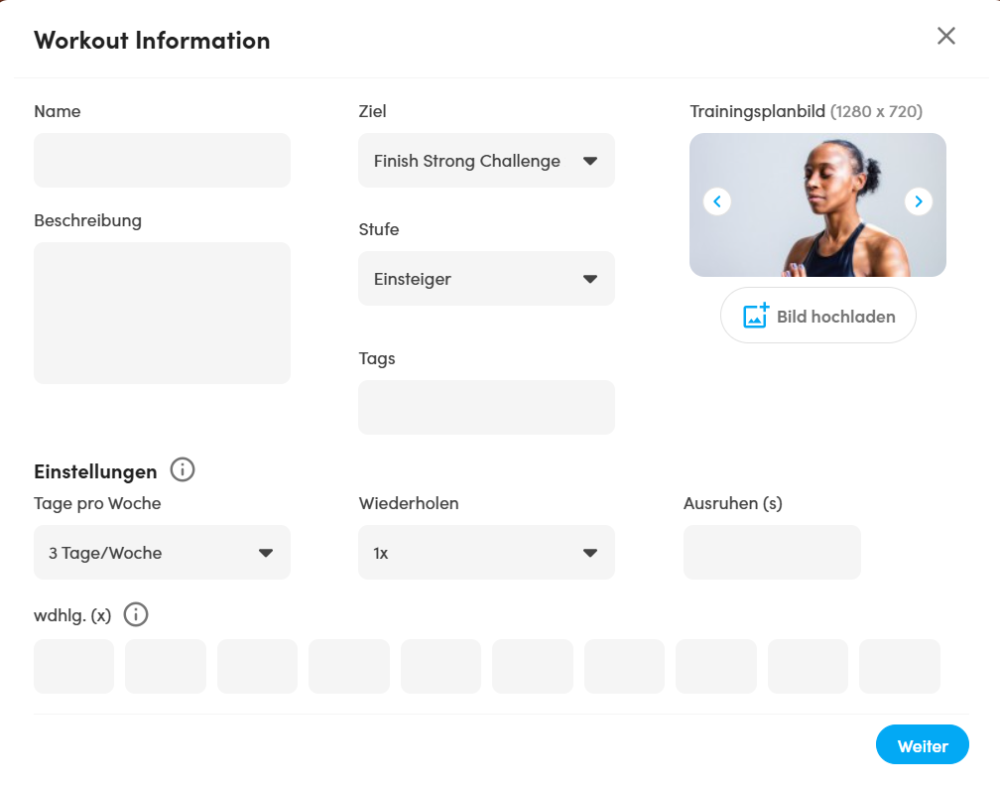Expand the Wiederholen dropdown showing 1x
Screen dimensions: 1000x789
tap(487, 552)
